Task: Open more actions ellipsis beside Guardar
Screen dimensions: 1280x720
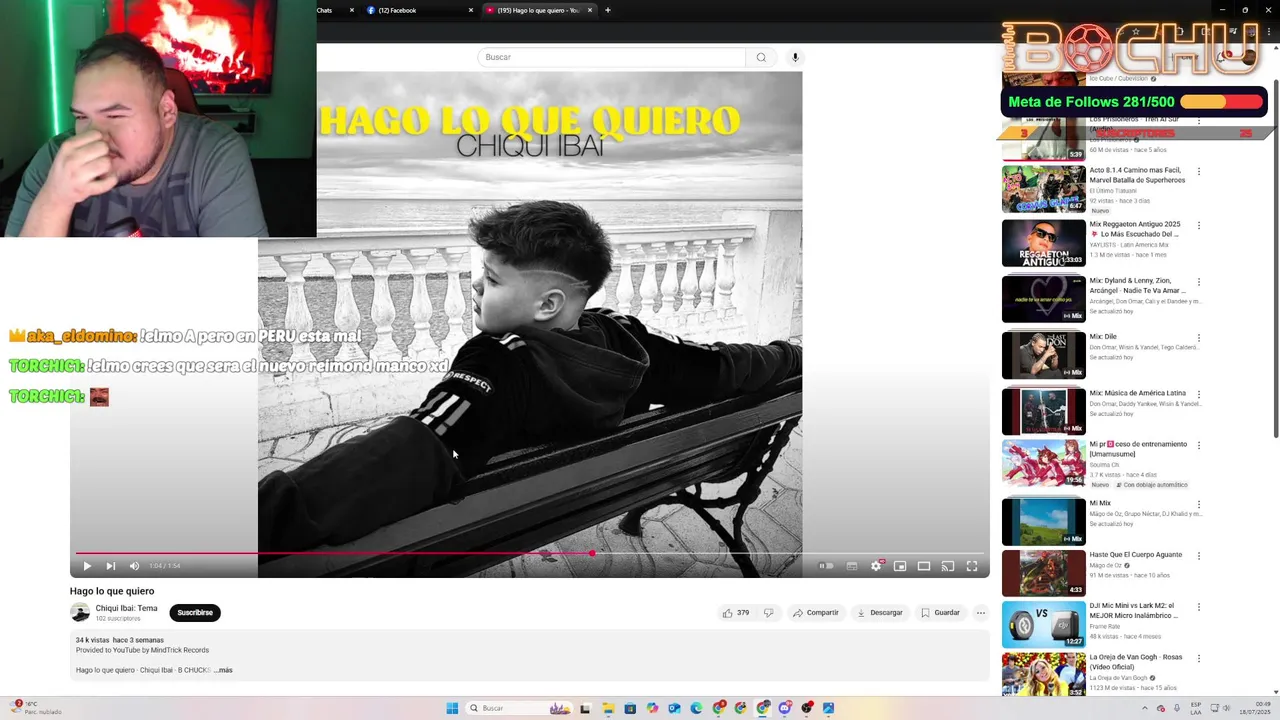Action: [981, 613]
